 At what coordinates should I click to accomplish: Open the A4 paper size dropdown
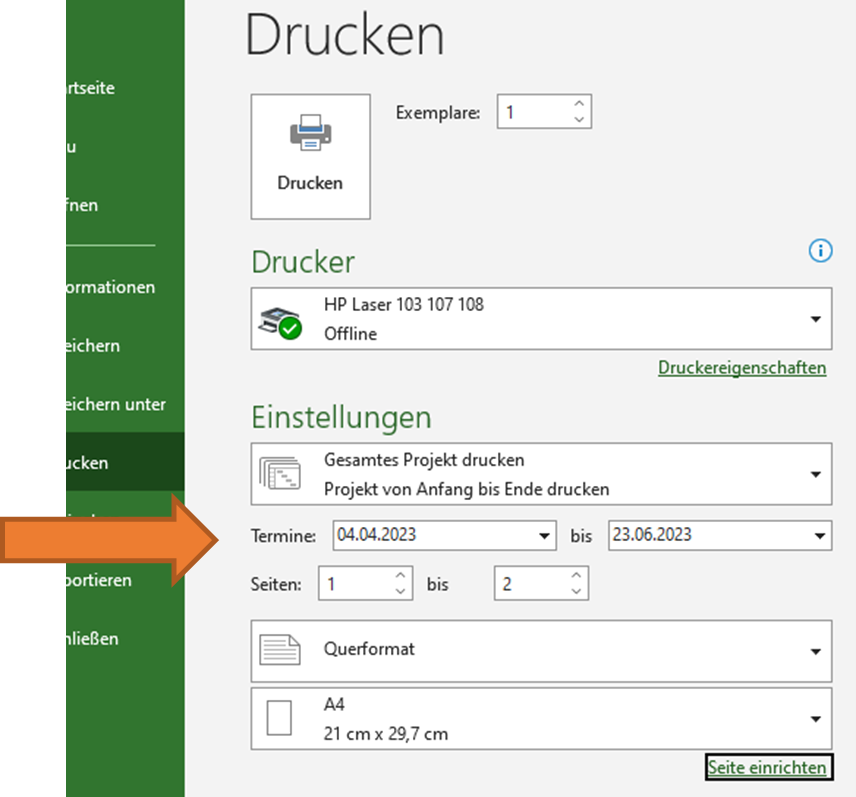(816, 719)
